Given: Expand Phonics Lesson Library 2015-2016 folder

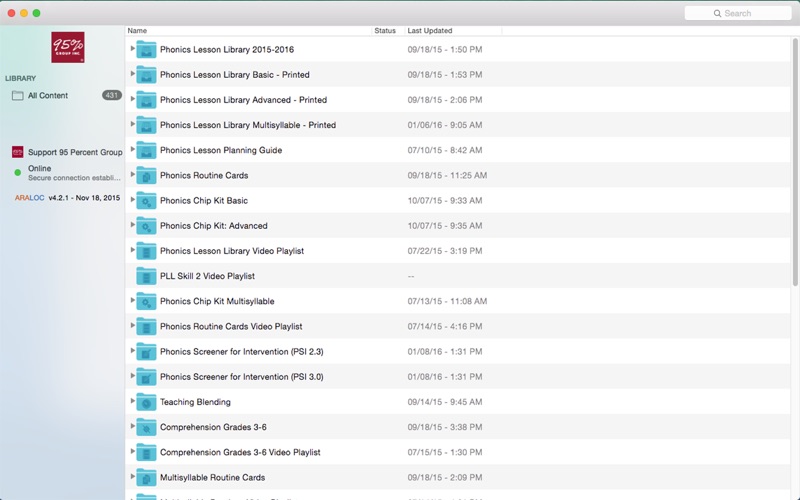Looking at the screenshot, I should (x=132, y=48).
